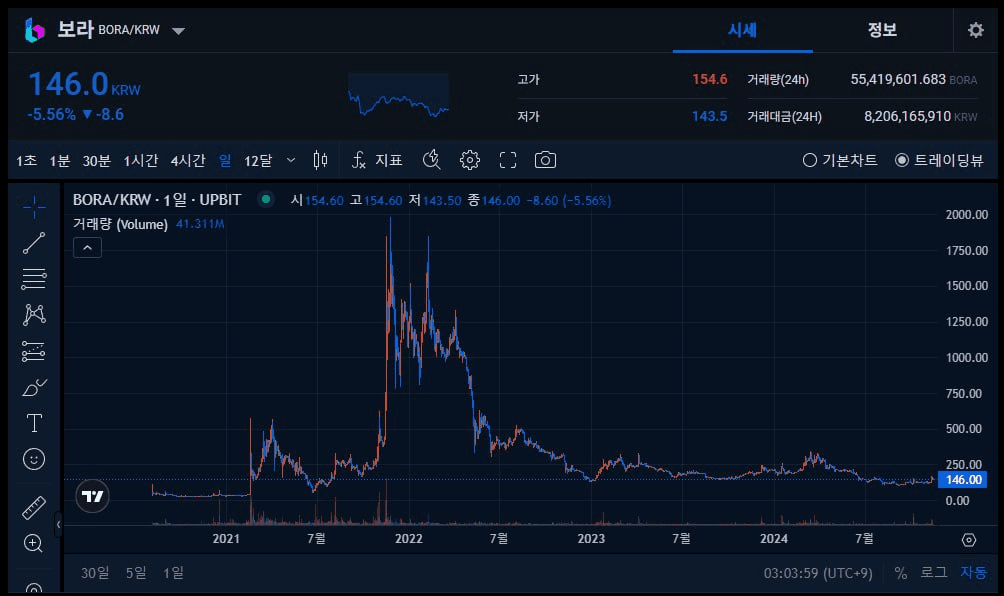Open the emoji icons tool
The height and width of the screenshot is (596, 1004).
click(34, 459)
